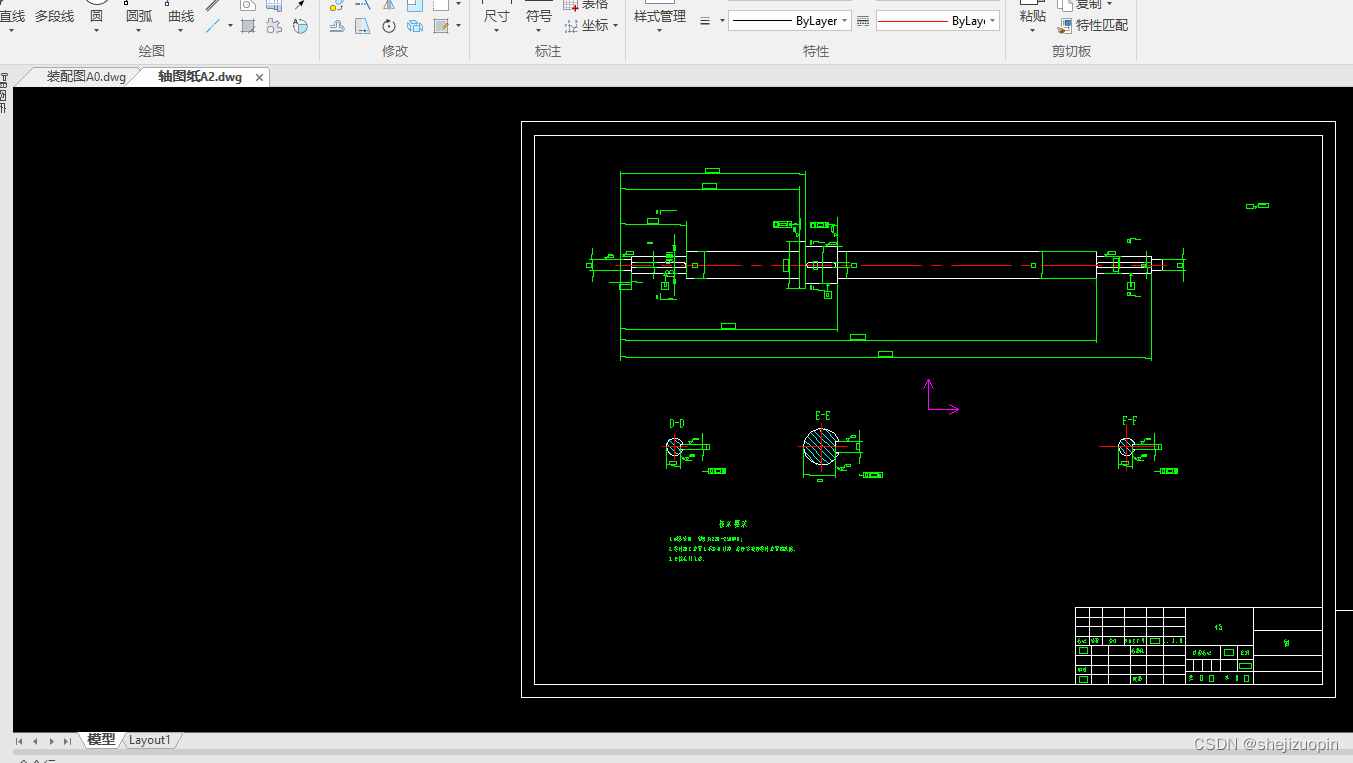Select the 模型 model tab
The height and width of the screenshot is (763, 1353).
point(101,740)
